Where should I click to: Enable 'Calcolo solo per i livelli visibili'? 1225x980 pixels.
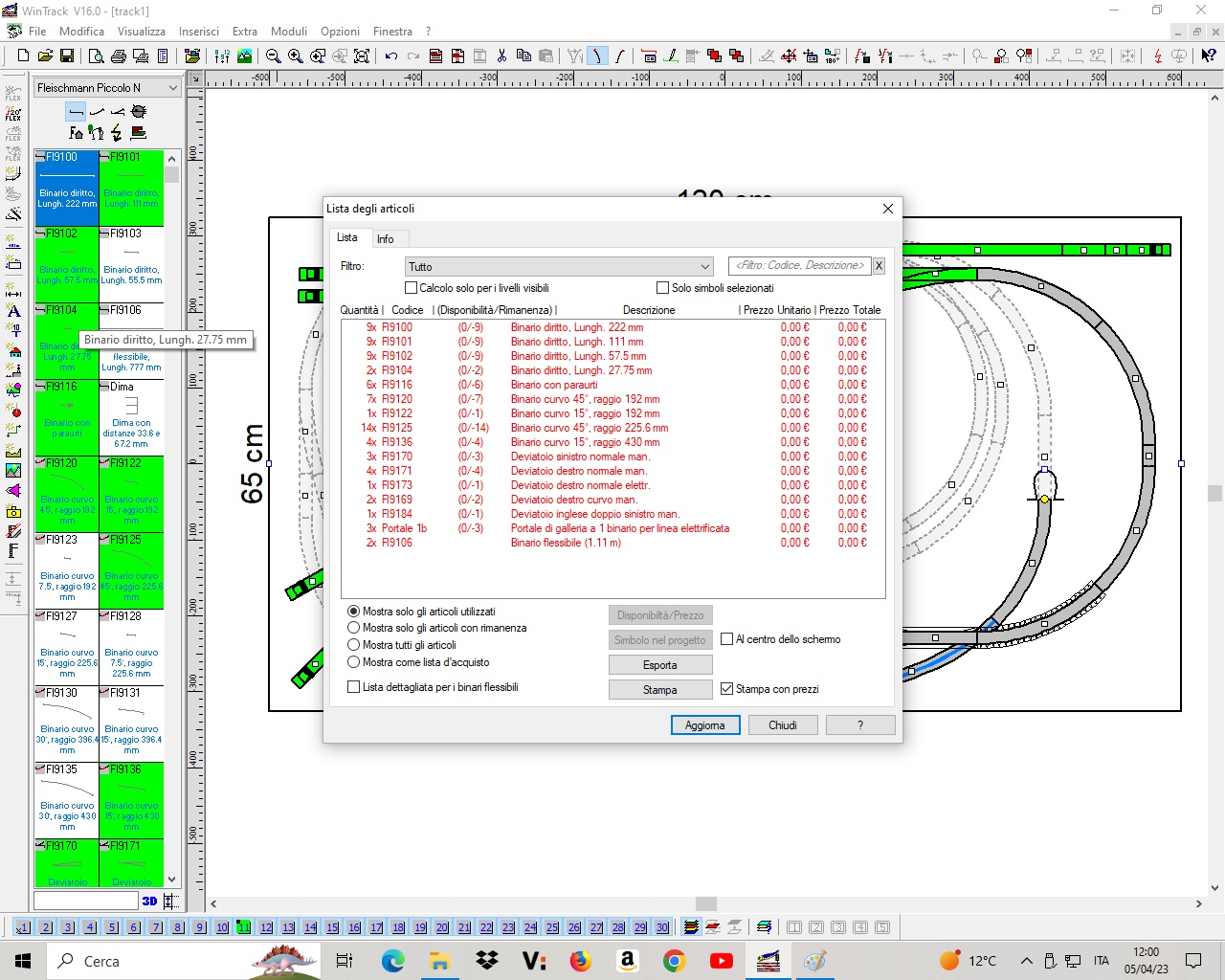(412, 288)
